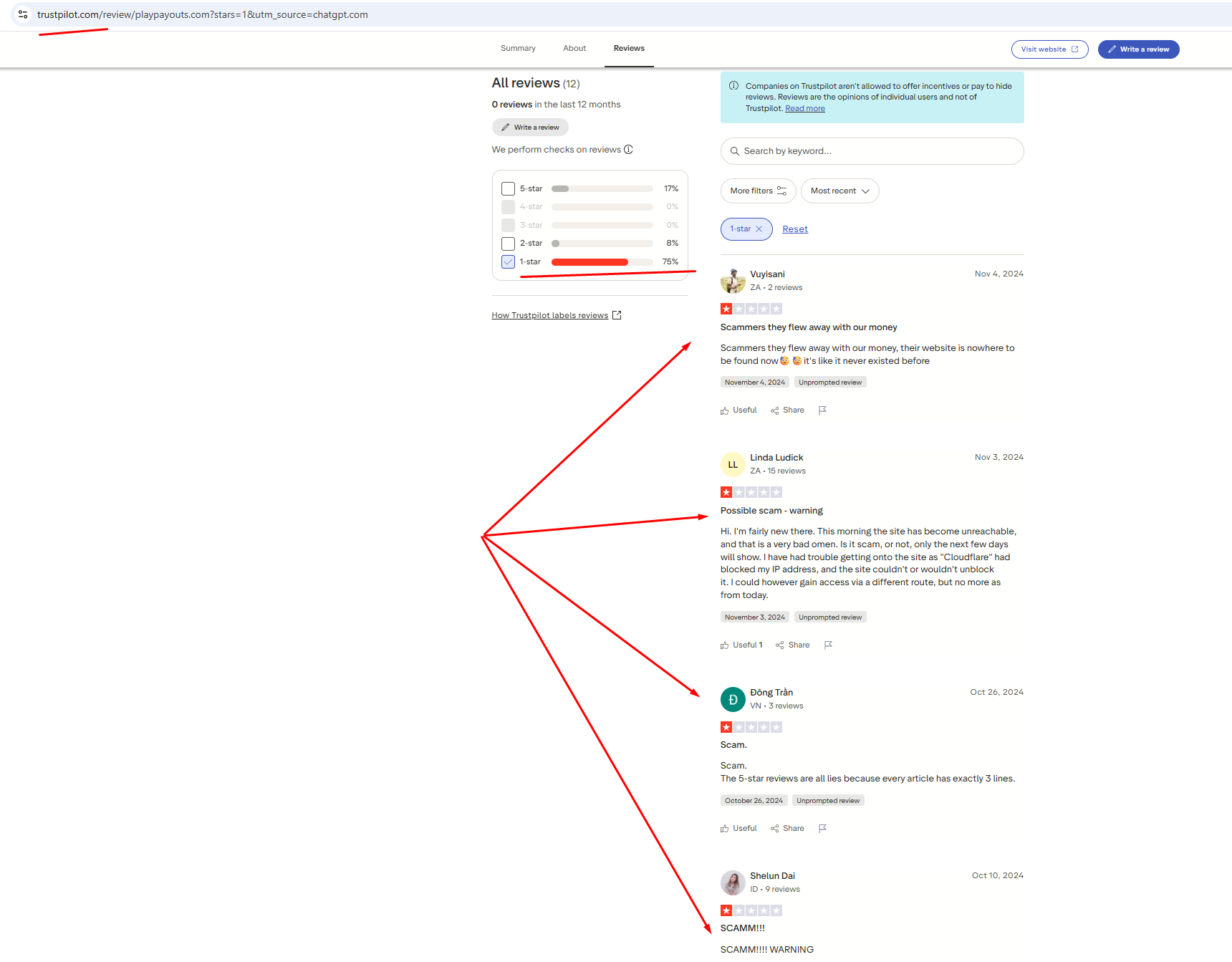Click the 'October 26, 2024' date tag
This screenshot has width=1232, height=962.
(754, 801)
